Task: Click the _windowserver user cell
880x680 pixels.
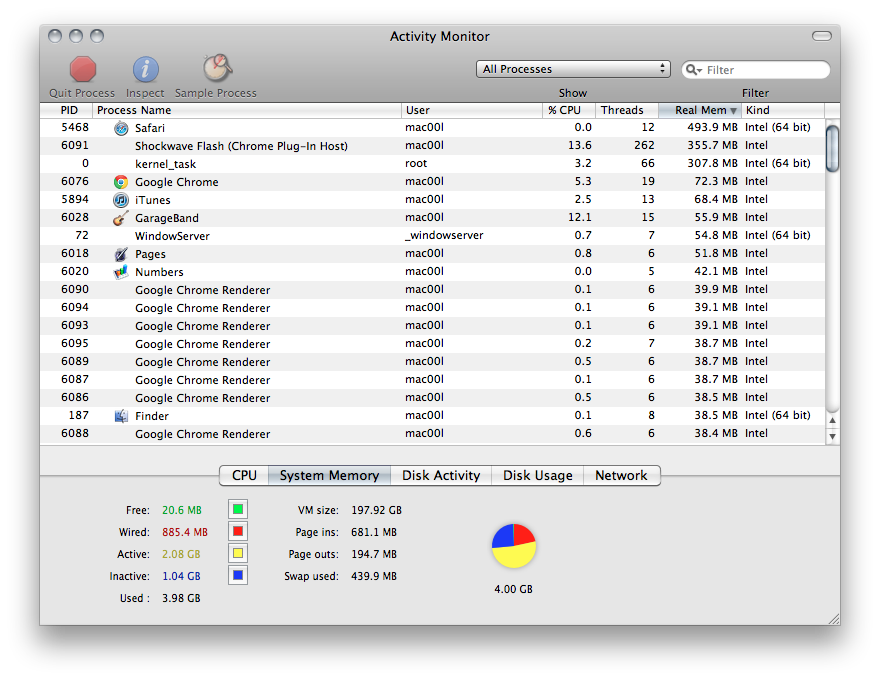Action: [444, 236]
